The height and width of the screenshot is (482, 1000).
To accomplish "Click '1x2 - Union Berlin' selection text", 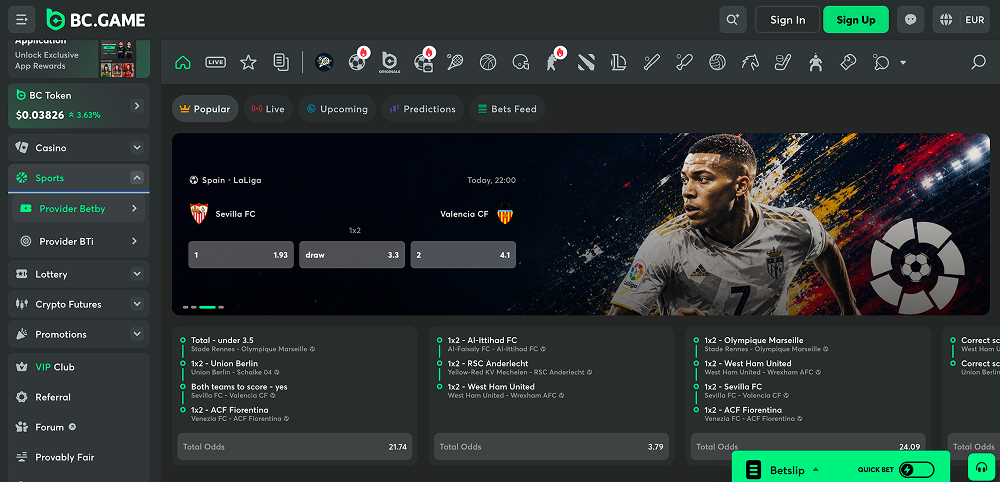I will (224, 363).
